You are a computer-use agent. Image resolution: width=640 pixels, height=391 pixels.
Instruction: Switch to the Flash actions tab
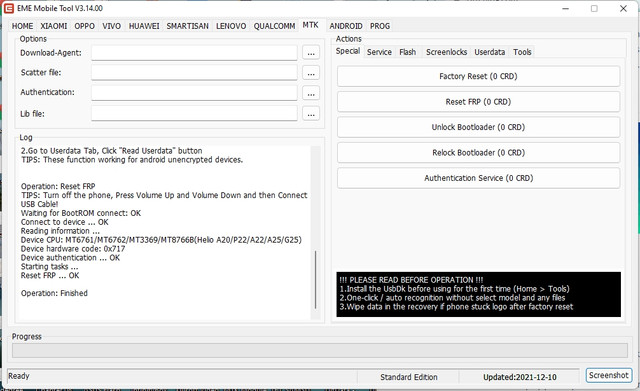[x=408, y=52]
